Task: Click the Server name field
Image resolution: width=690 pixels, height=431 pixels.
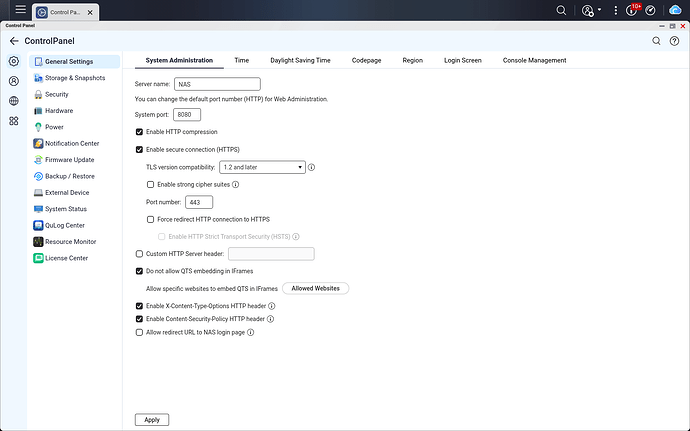Action: pyautogui.click(x=217, y=84)
